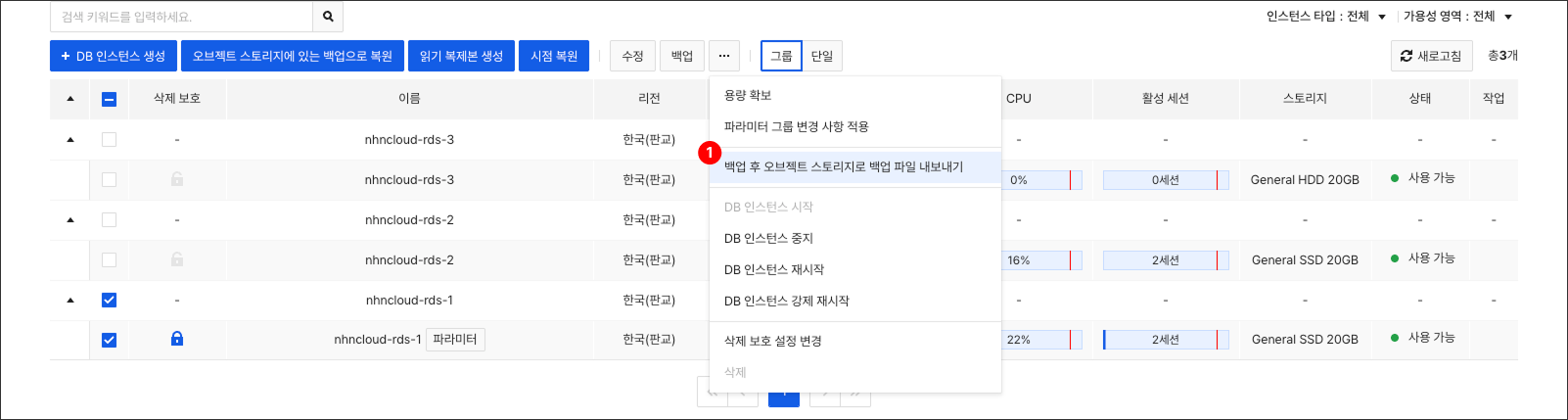1568x420 pixels.
Task: Collapse the nhncloud-rds-2 group
Action: [x=70, y=220]
